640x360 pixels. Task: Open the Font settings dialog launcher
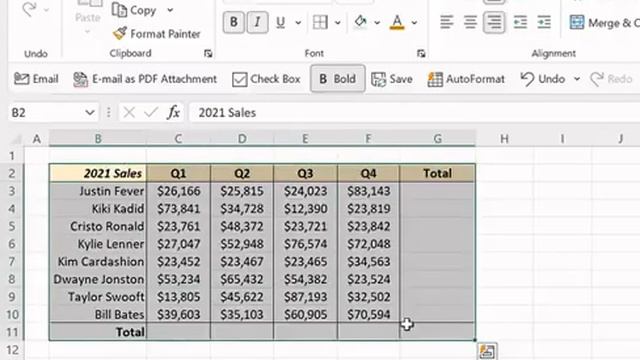click(421, 53)
